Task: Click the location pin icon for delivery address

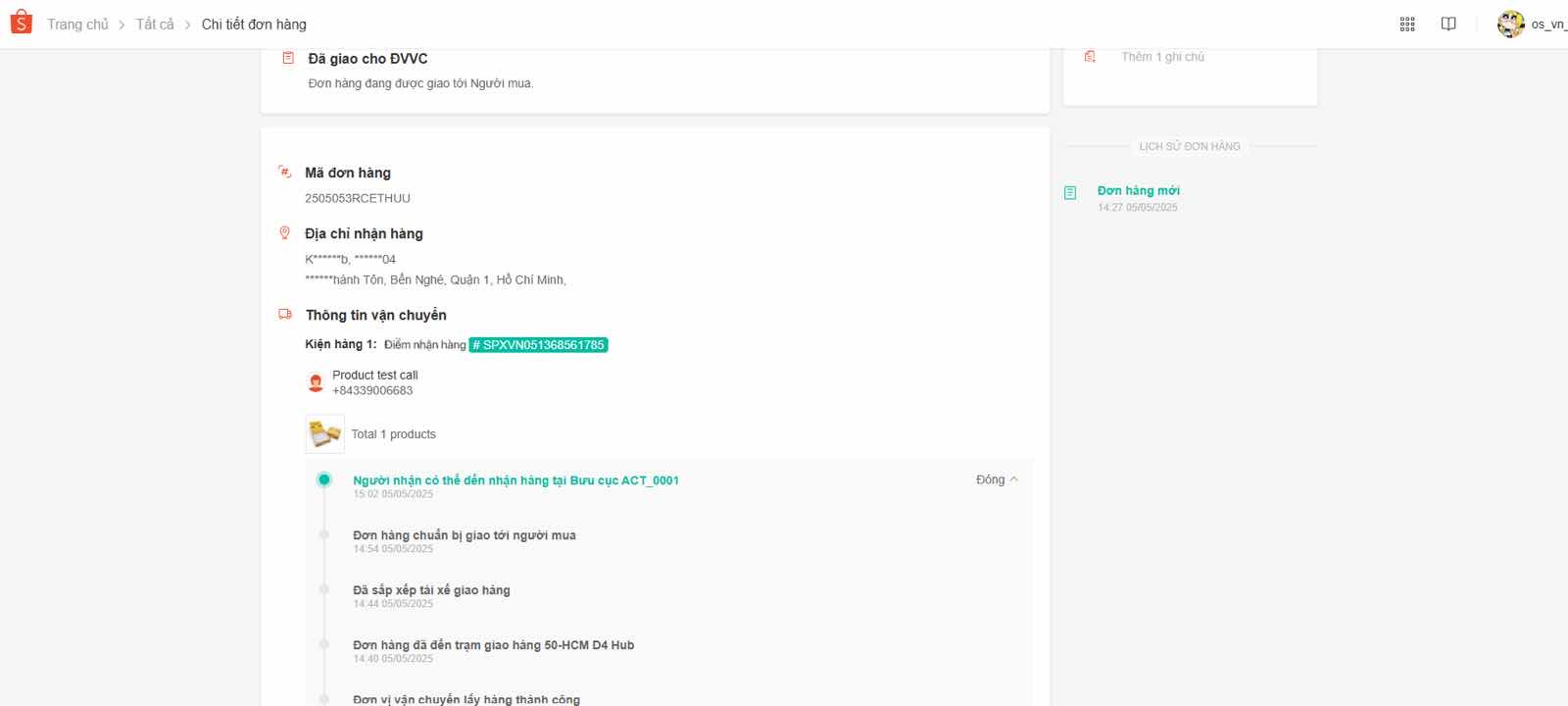Action: pyautogui.click(x=285, y=233)
